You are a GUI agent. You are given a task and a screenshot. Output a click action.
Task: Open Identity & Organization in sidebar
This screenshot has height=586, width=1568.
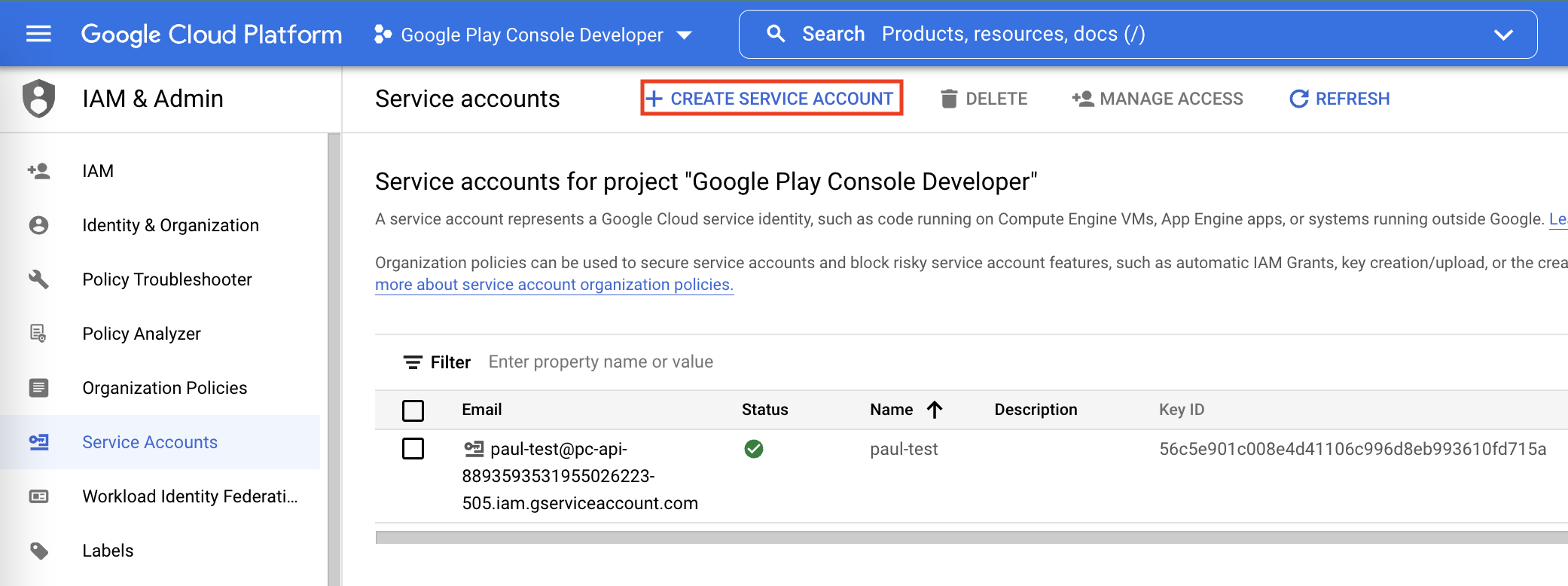tap(170, 225)
